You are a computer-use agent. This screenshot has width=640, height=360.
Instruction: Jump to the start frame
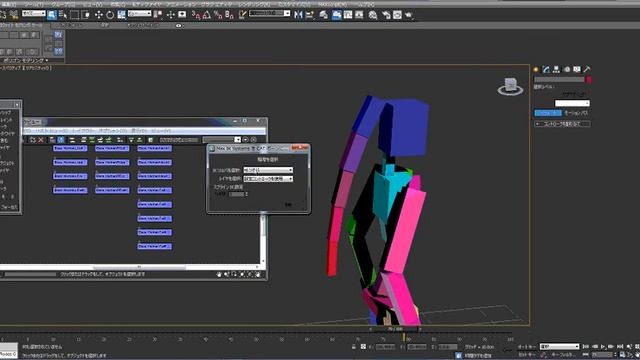586,347
